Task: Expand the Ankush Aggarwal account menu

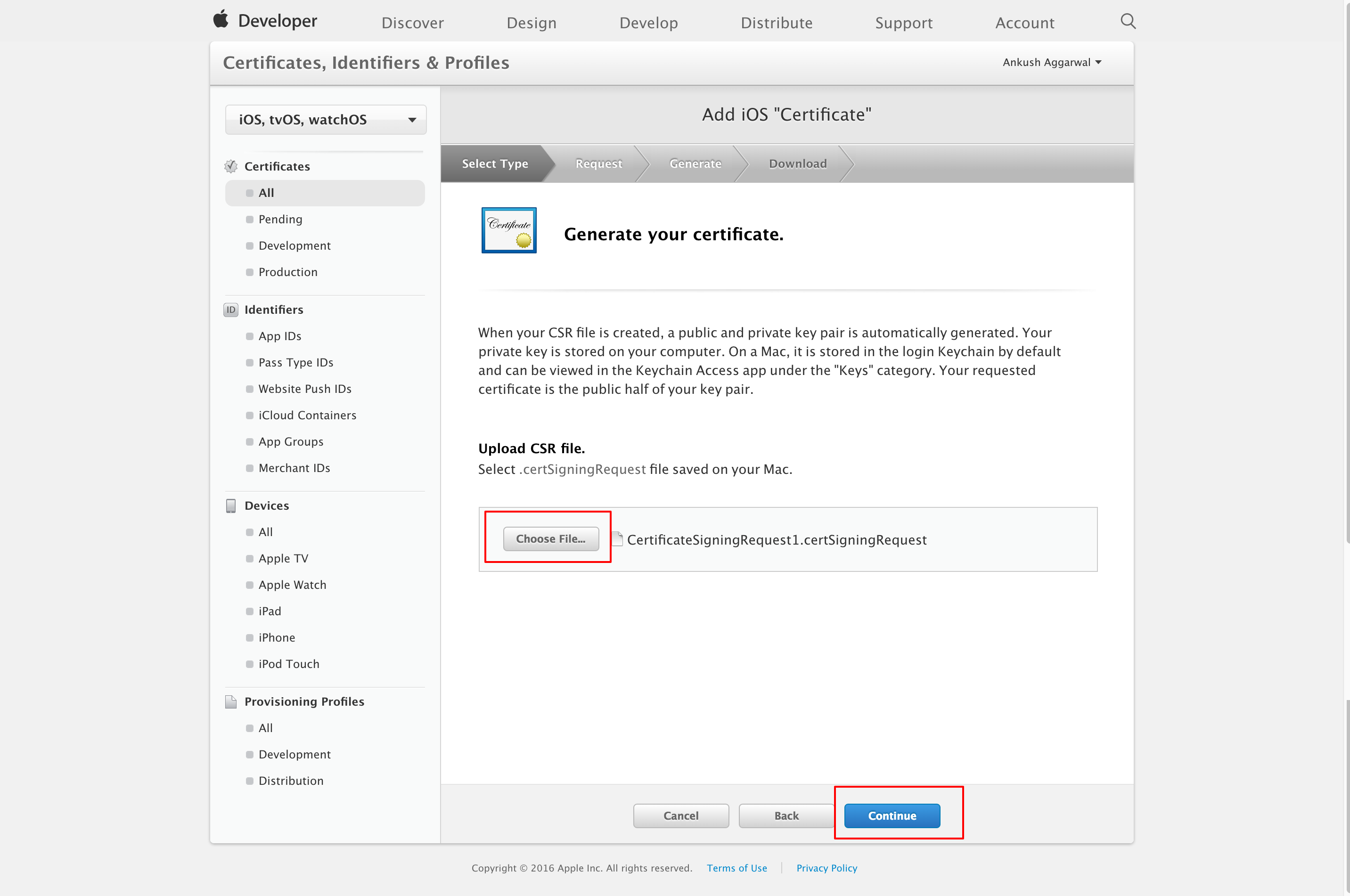Action: point(1052,62)
